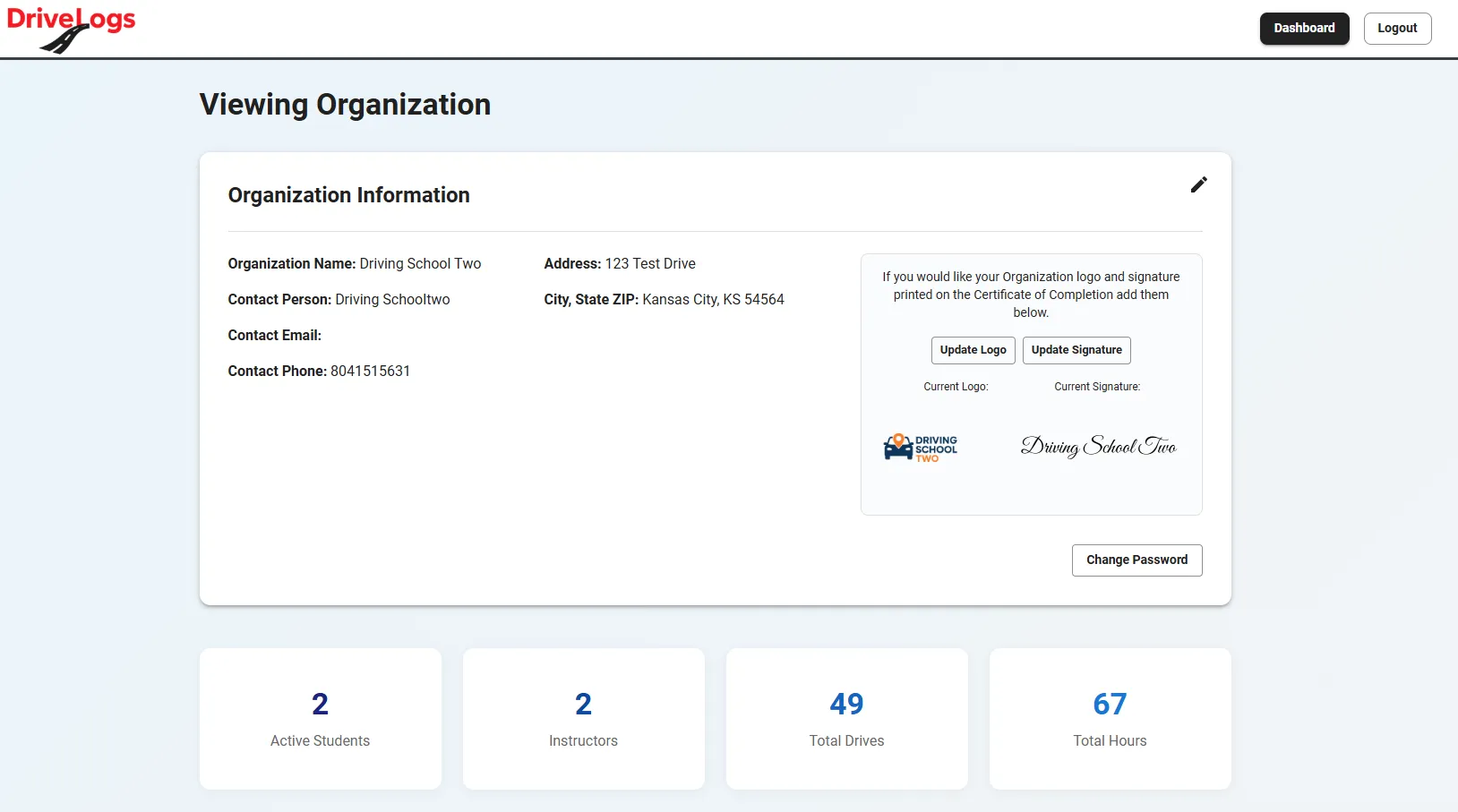This screenshot has height=812, width=1458.
Task: Open the Total Drives card
Action: point(846,719)
